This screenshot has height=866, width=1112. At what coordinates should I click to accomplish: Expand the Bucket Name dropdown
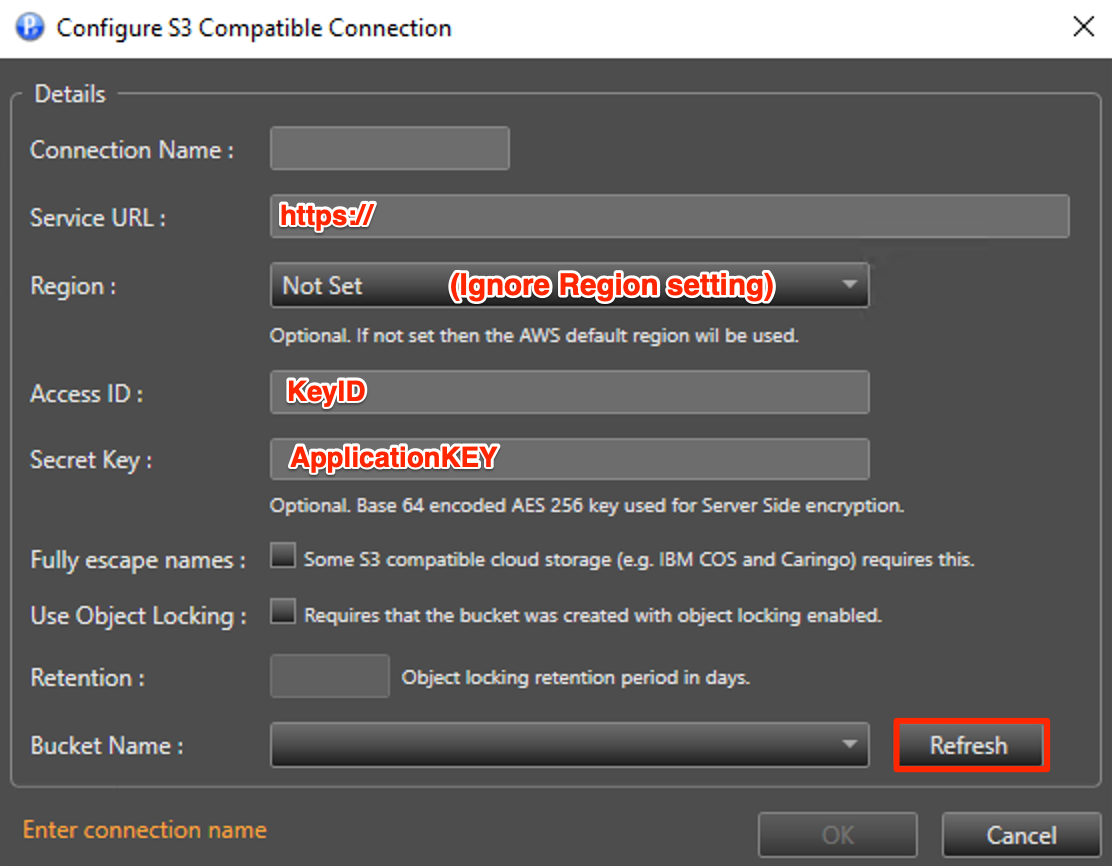(x=569, y=745)
